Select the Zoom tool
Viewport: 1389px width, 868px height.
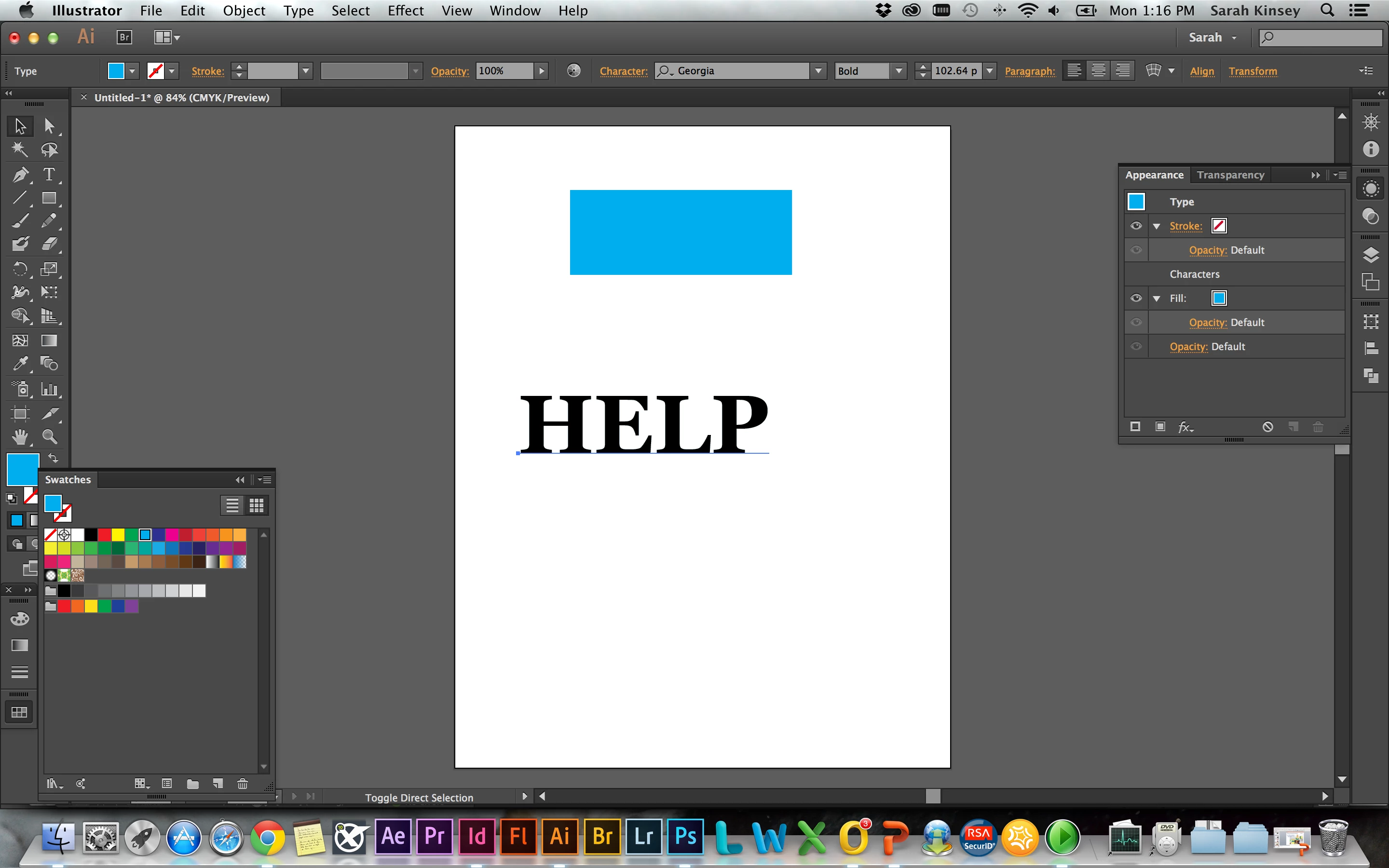point(49,437)
